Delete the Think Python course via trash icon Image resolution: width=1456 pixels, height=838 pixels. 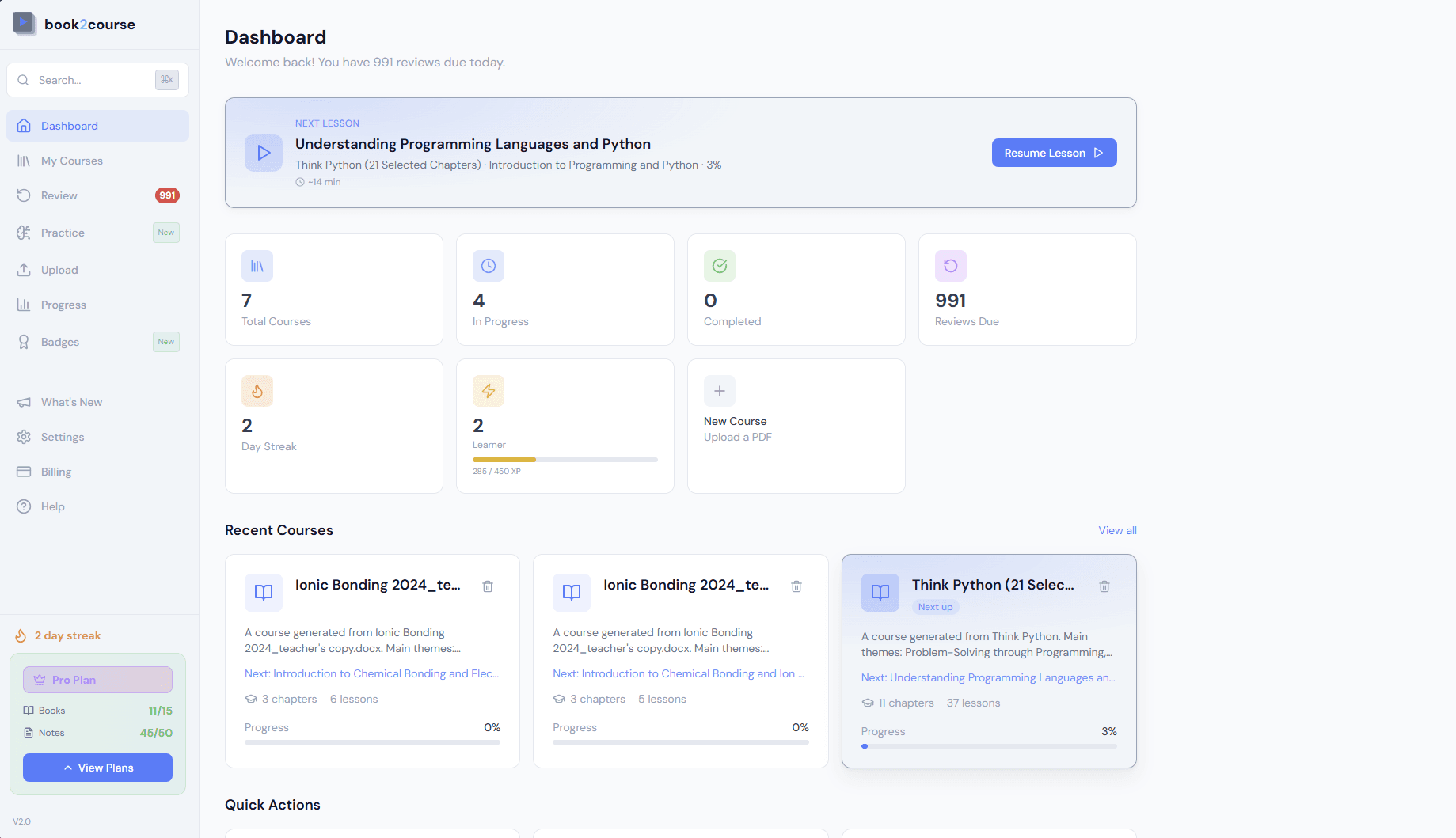pyautogui.click(x=1104, y=586)
